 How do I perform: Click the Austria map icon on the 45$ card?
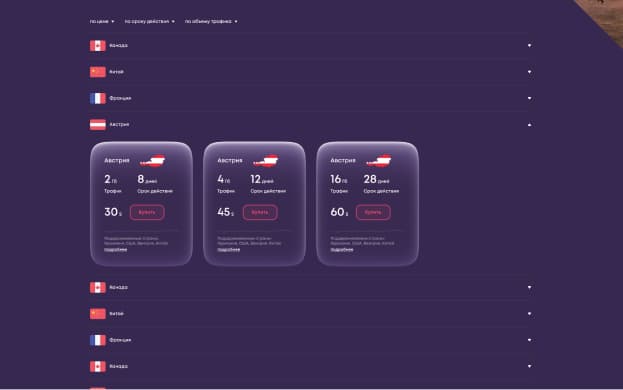click(x=266, y=160)
